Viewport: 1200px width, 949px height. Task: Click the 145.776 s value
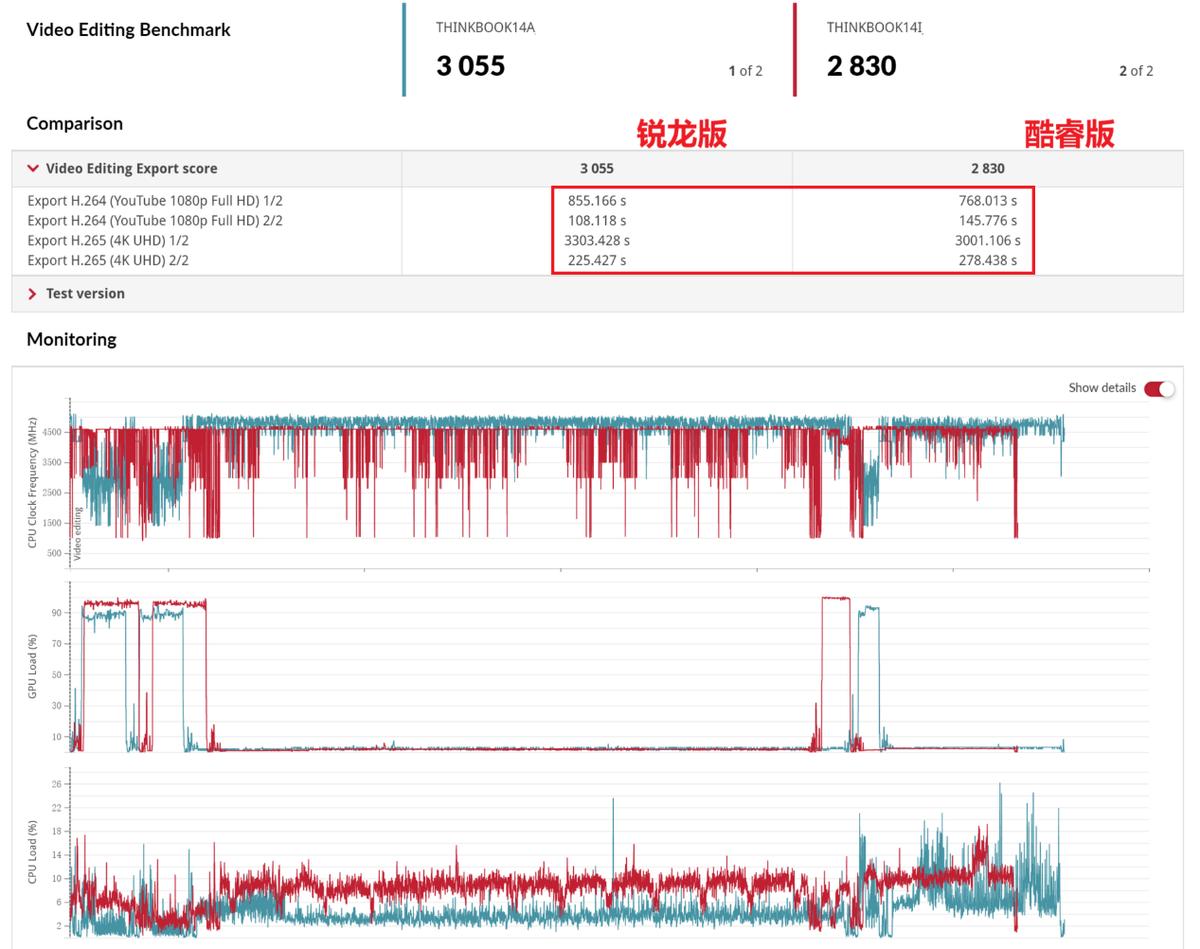tap(988, 221)
